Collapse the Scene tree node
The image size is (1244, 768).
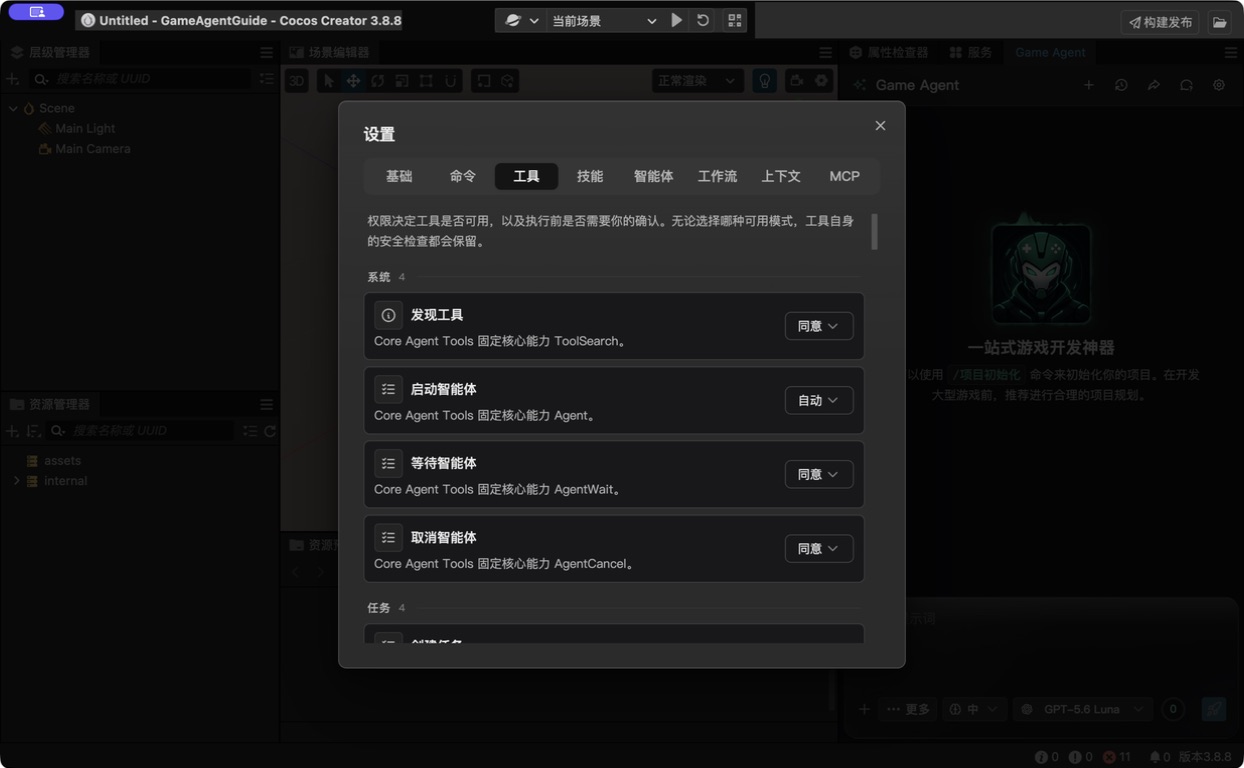tap(13, 108)
